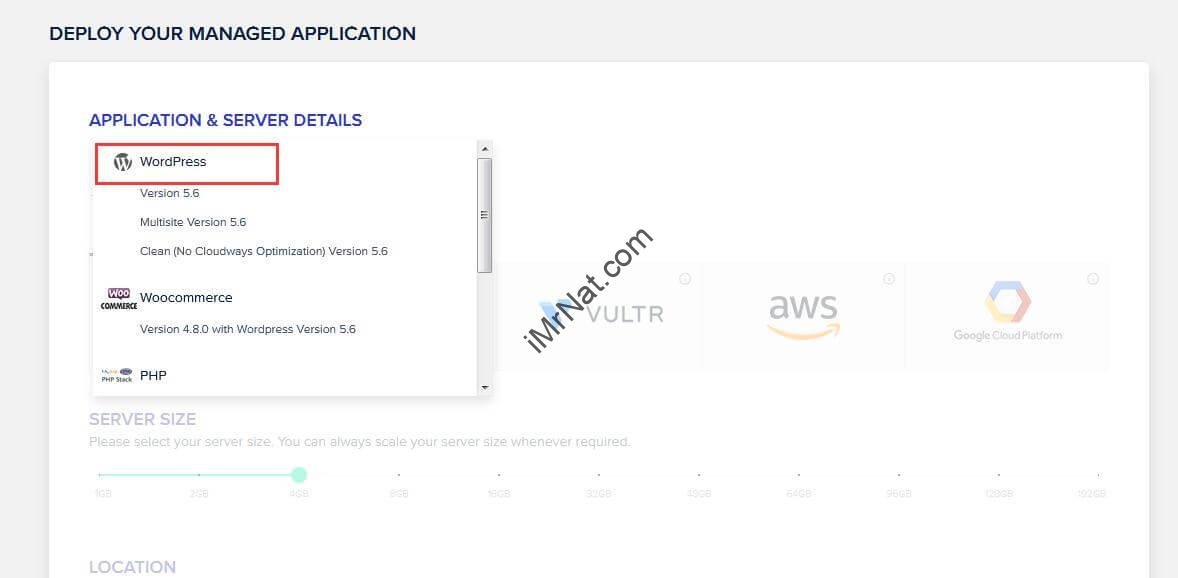Click the dropdown list scroll down arrow
The width and height of the screenshot is (1178, 578).
tap(485, 388)
